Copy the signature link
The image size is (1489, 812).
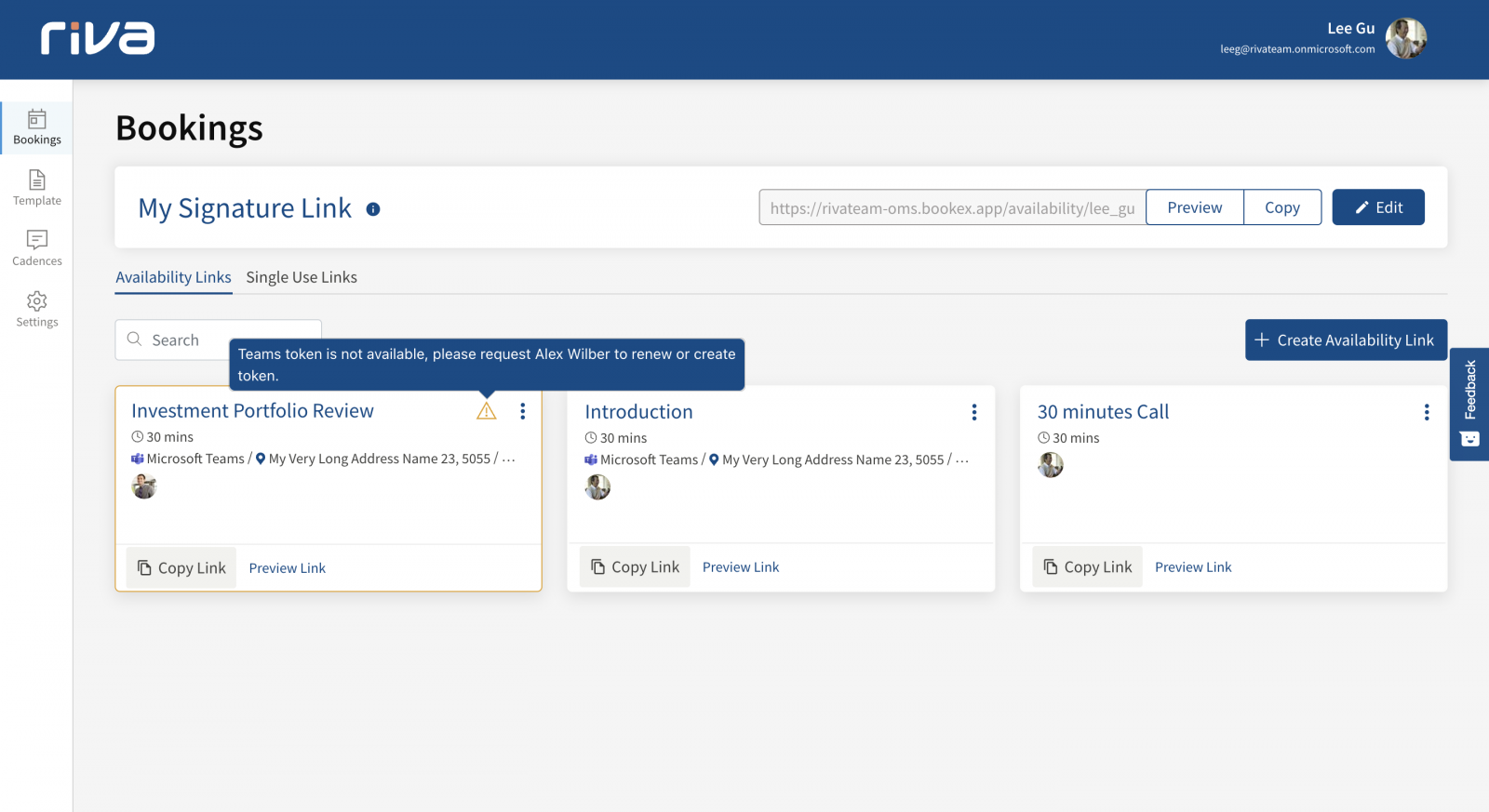tap(1282, 207)
